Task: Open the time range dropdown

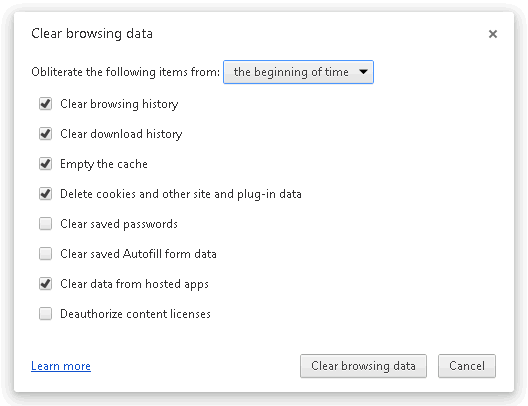Action: click(298, 72)
